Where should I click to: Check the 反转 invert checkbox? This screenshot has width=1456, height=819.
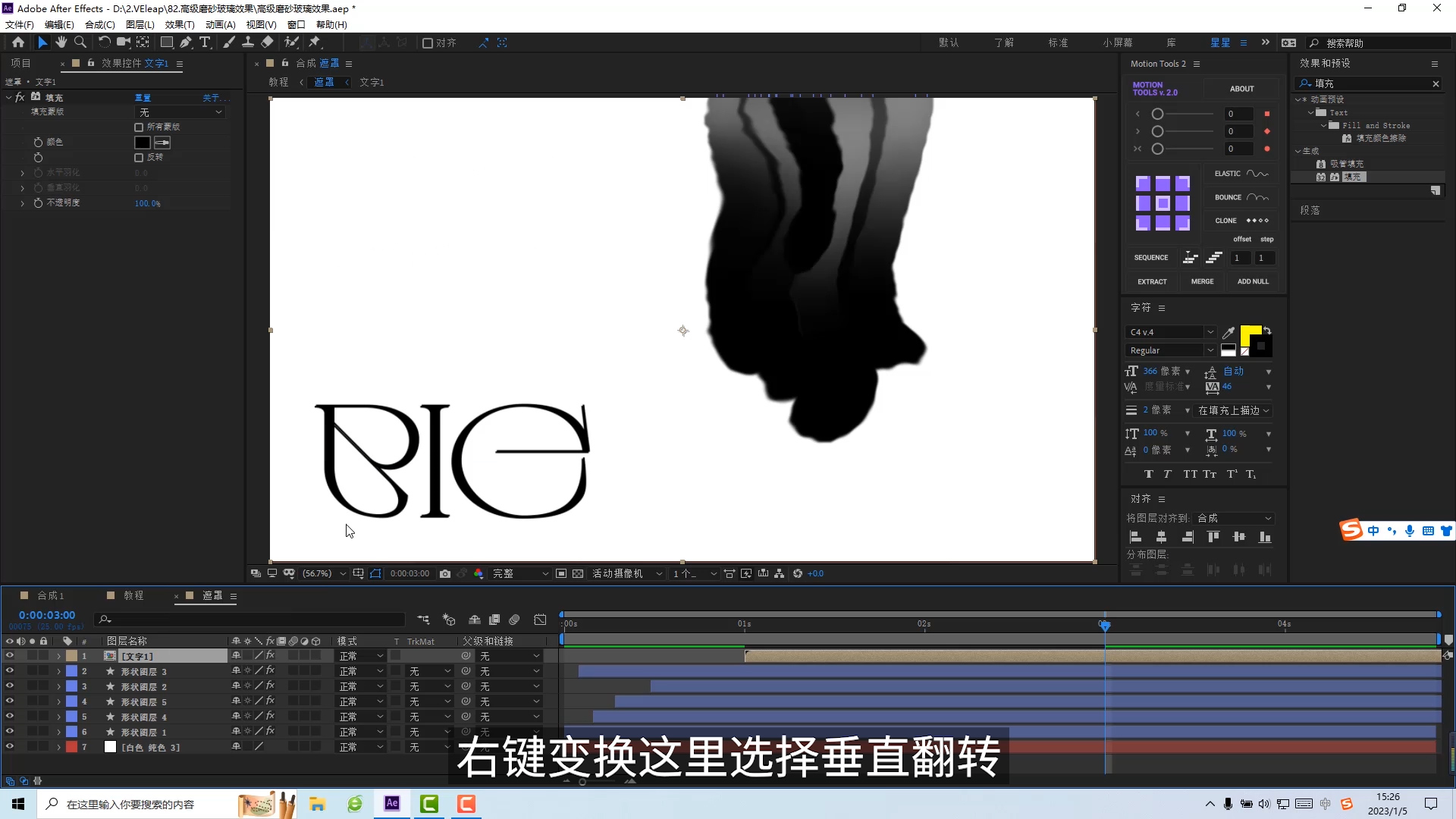pos(139,158)
